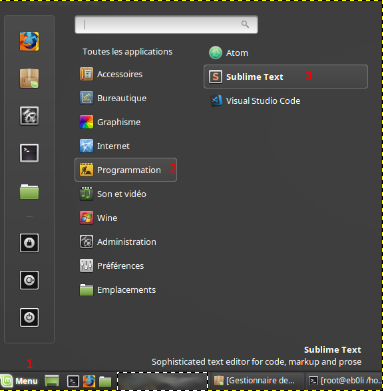Viewport: 383px width, 391px height.
Task: Launch Atom from the application list
Action: (237, 53)
